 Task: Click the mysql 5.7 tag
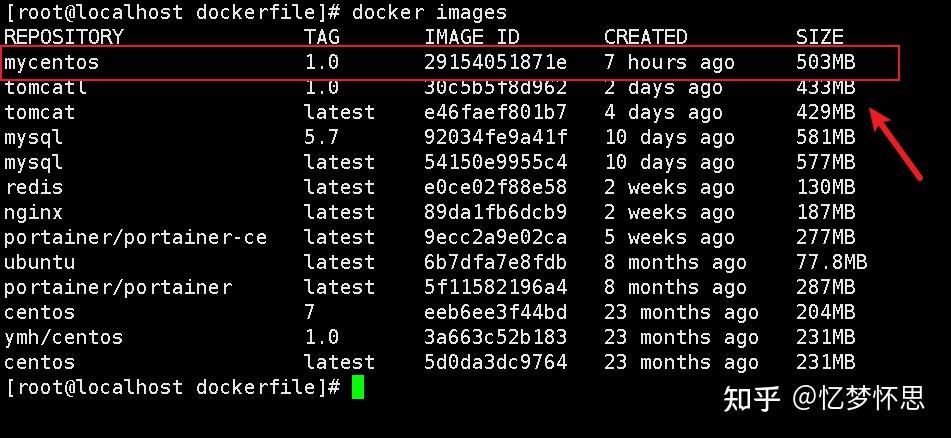click(x=321, y=137)
